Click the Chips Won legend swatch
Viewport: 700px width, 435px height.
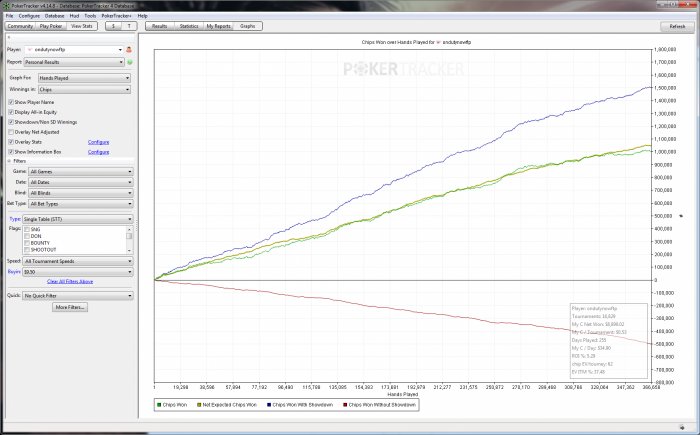(159, 405)
